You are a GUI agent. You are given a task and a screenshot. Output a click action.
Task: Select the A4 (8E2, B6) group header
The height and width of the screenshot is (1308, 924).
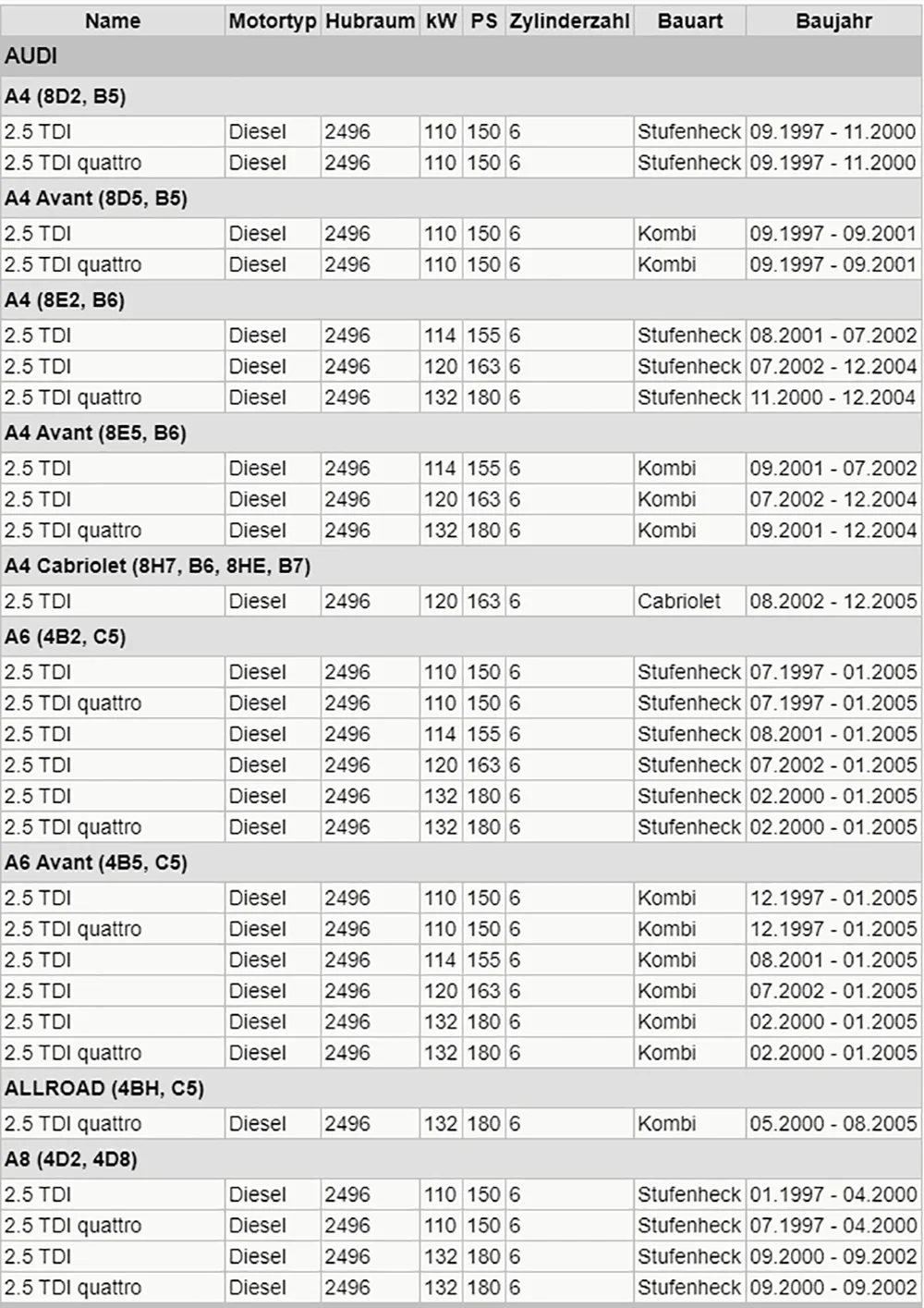461,299
